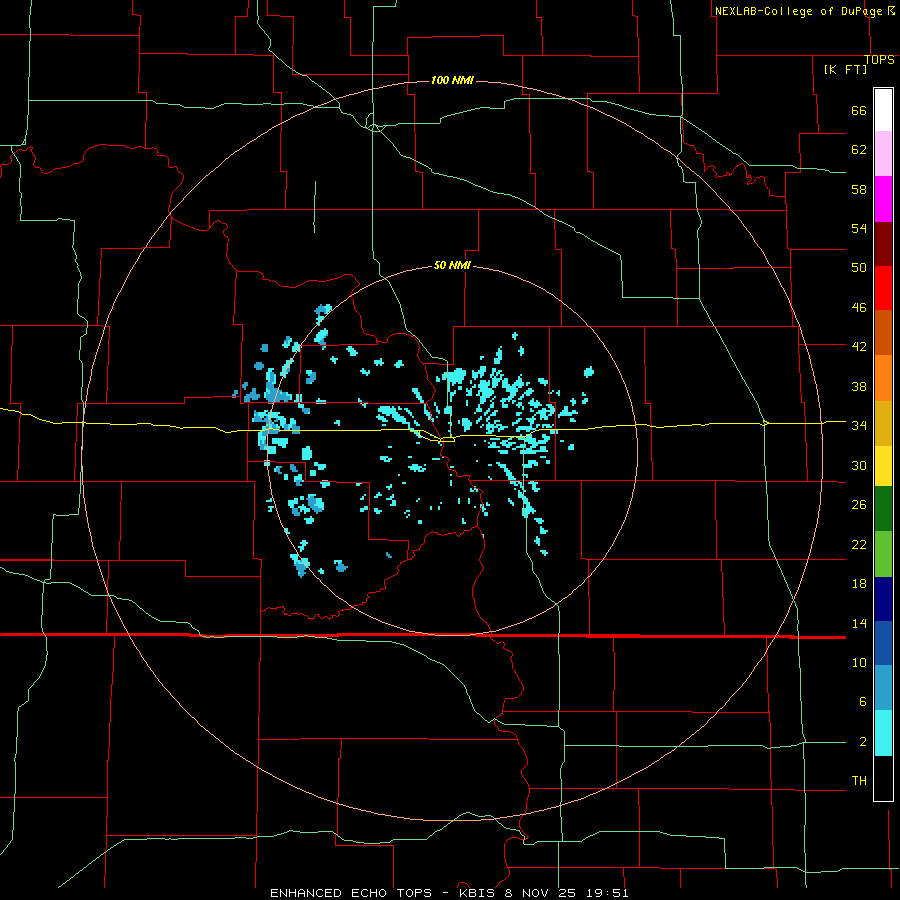Screen dimensions: 900x900
Task: Click the 'KBIS' radar site identifier
Action: [x=478, y=893]
